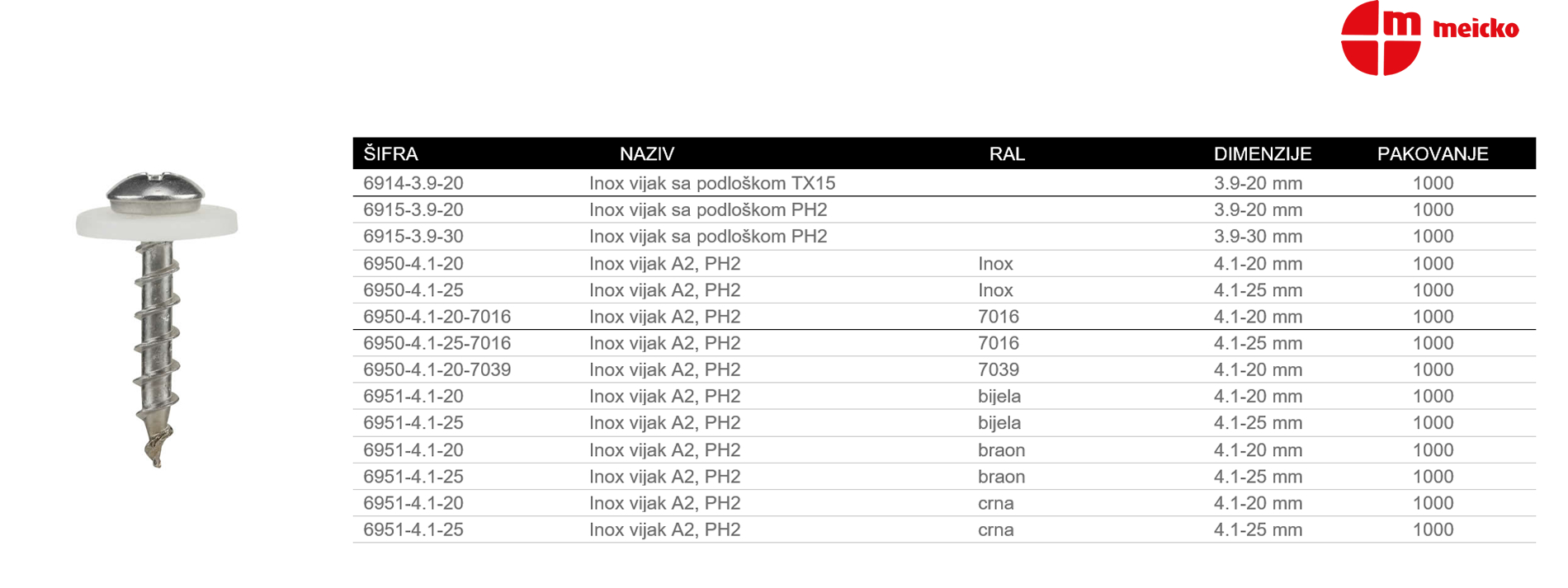The image size is (1568, 588).
Task: Select the screw product image
Action: pyautogui.click(x=157, y=319)
